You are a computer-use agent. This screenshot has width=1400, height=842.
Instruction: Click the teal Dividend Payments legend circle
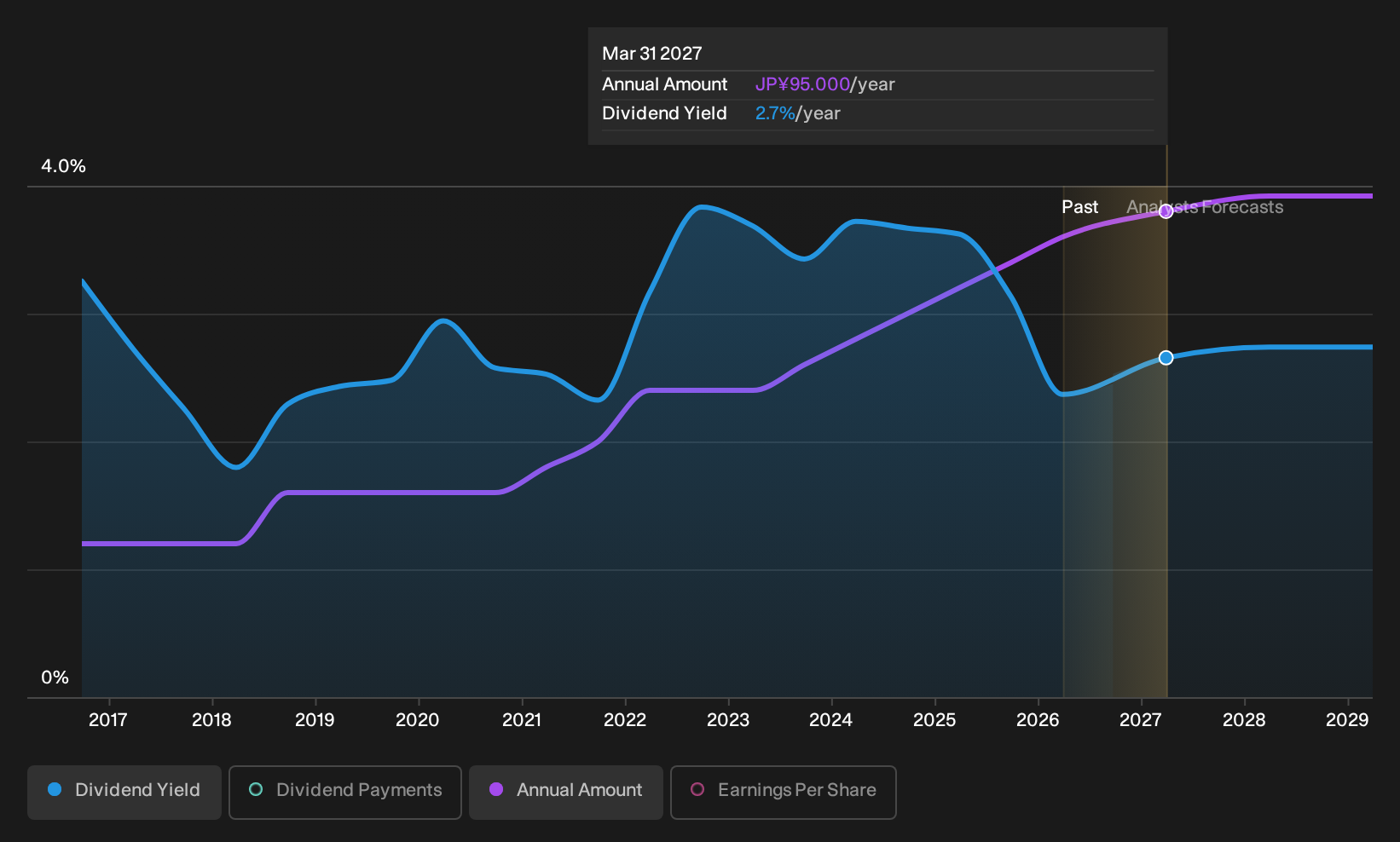pos(256,789)
